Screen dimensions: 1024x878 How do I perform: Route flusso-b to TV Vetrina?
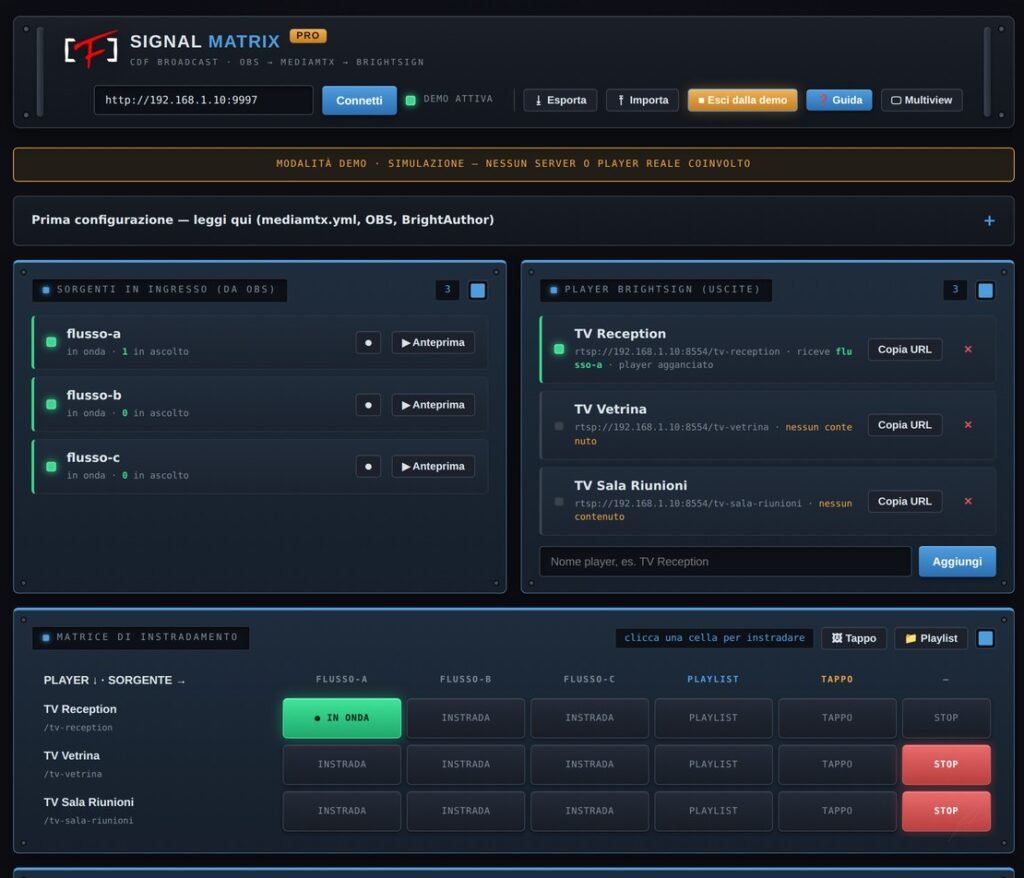[466, 764]
